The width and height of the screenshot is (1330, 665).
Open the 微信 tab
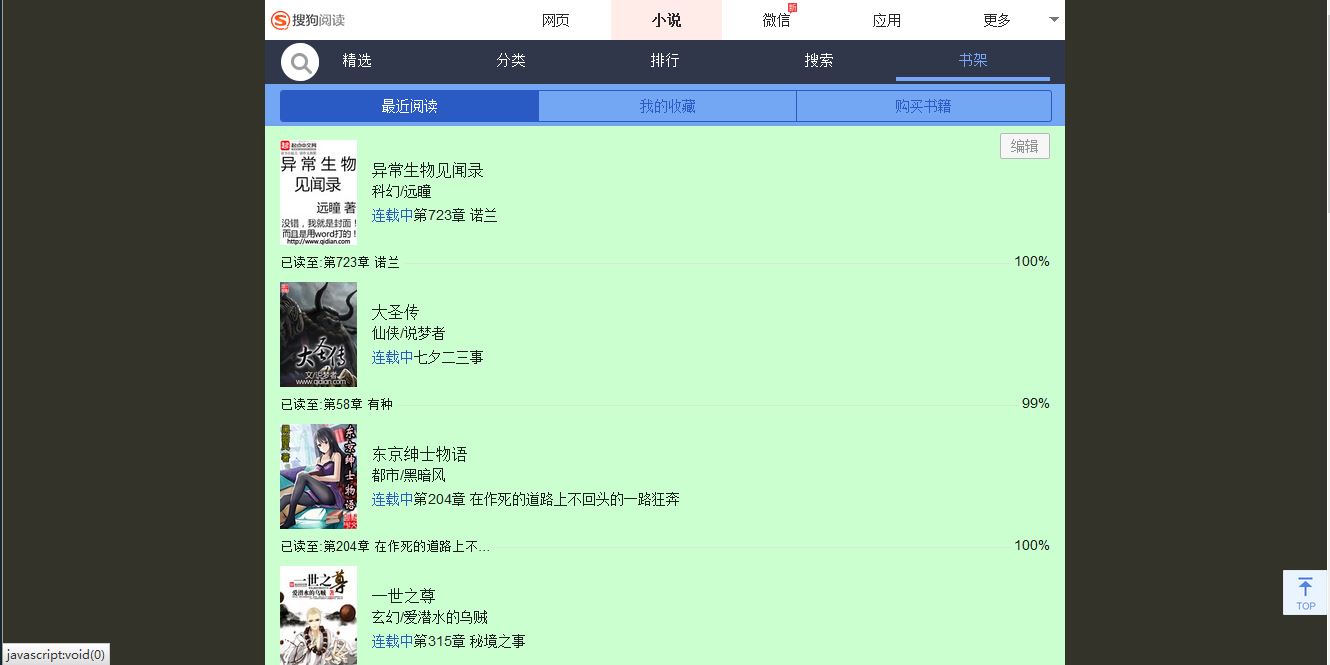[776, 20]
